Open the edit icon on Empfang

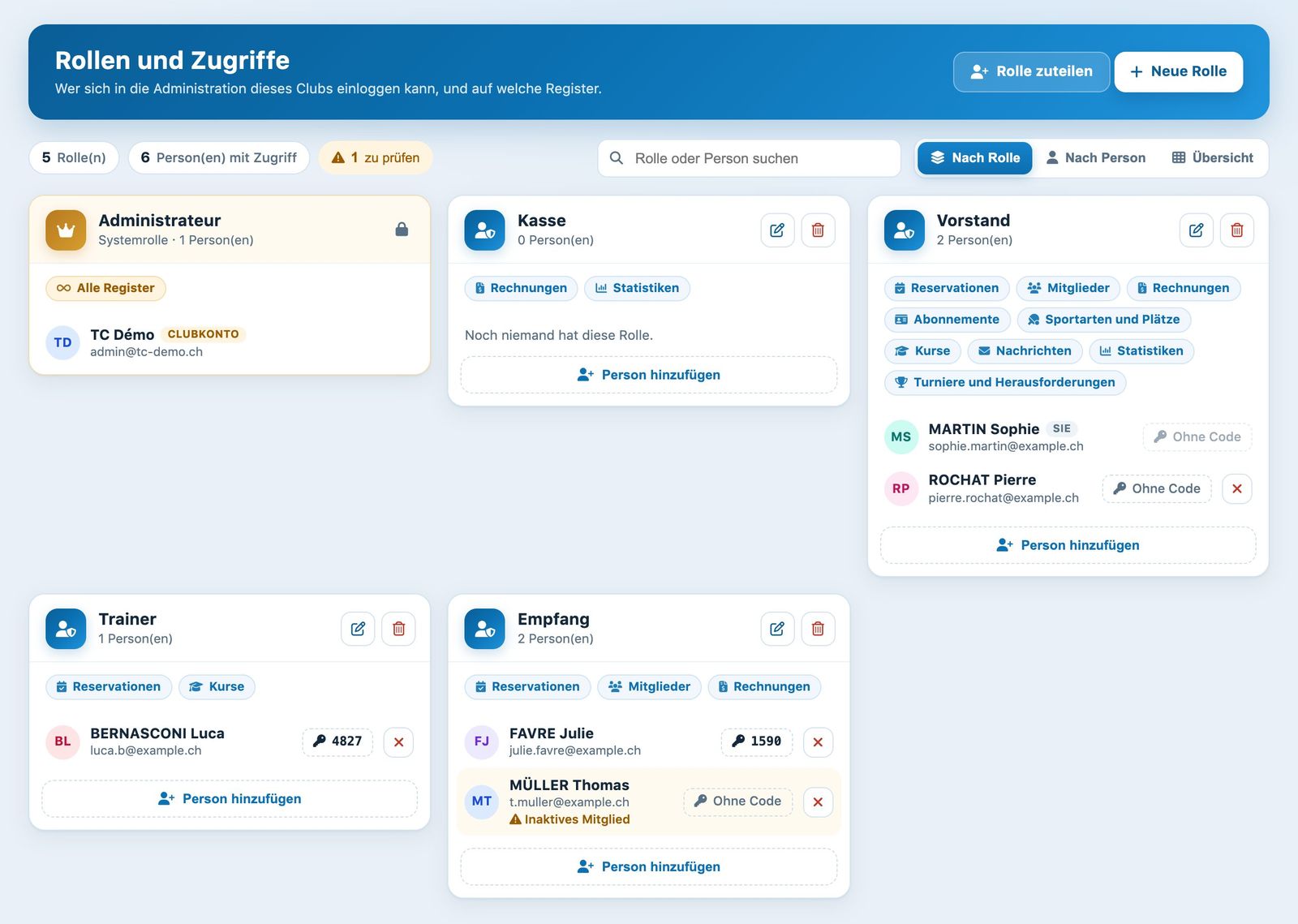pos(777,629)
